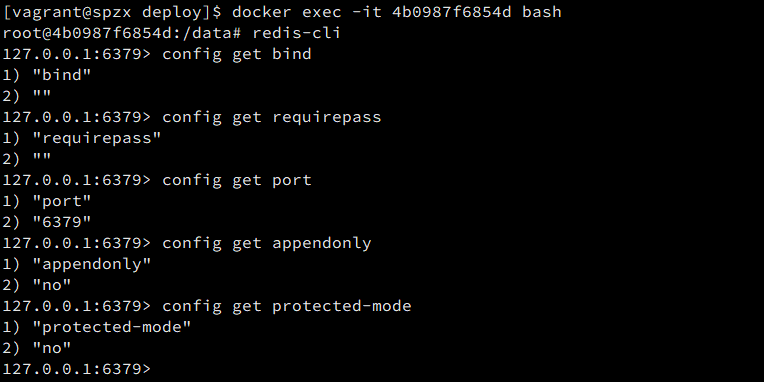764x382 pixels.
Task: Click the empty value under requirepass
Action: pos(27,159)
